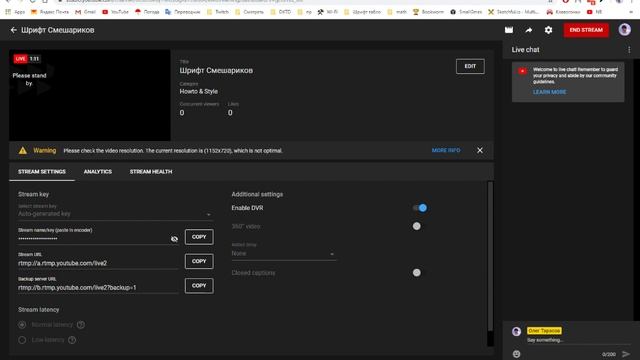Click the Say something chat input

click(578, 340)
